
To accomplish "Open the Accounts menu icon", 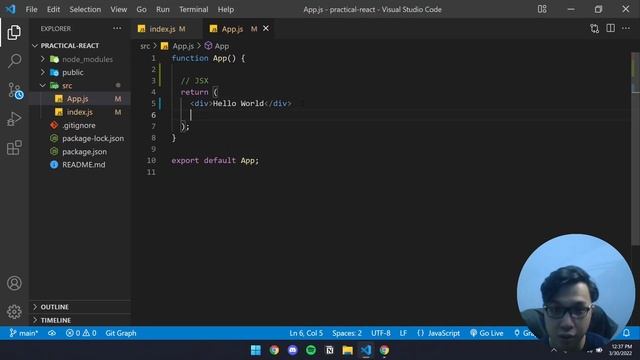I will tap(14, 283).
